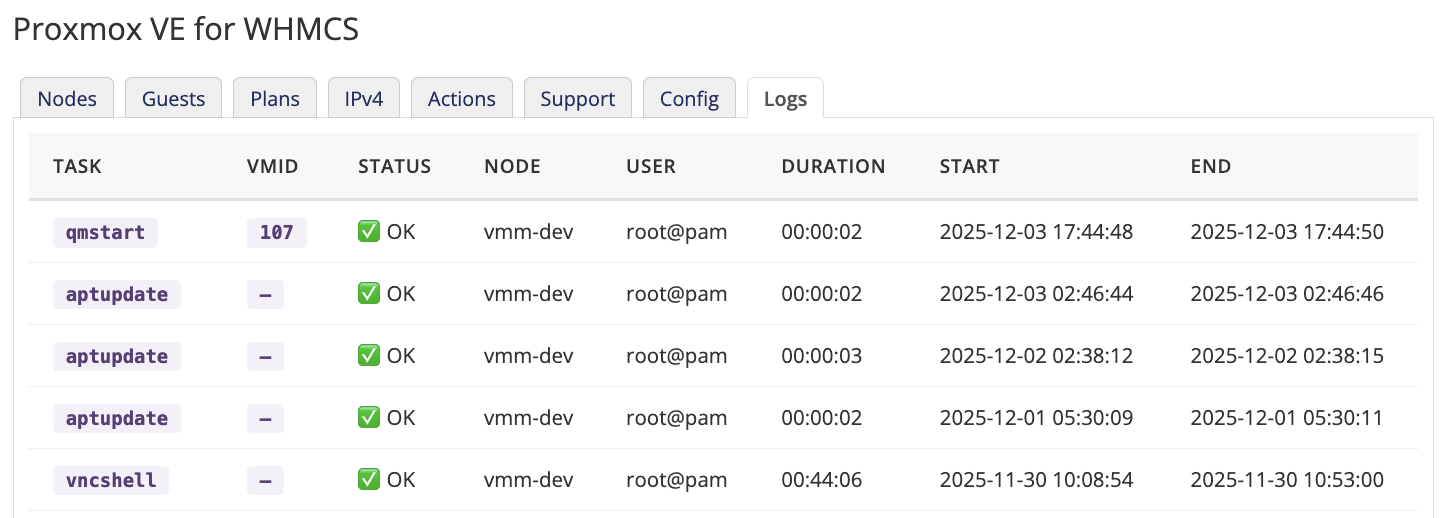Click the aptudate badge dated 2025-12-03
1450x518 pixels.
tap(116, 295)
